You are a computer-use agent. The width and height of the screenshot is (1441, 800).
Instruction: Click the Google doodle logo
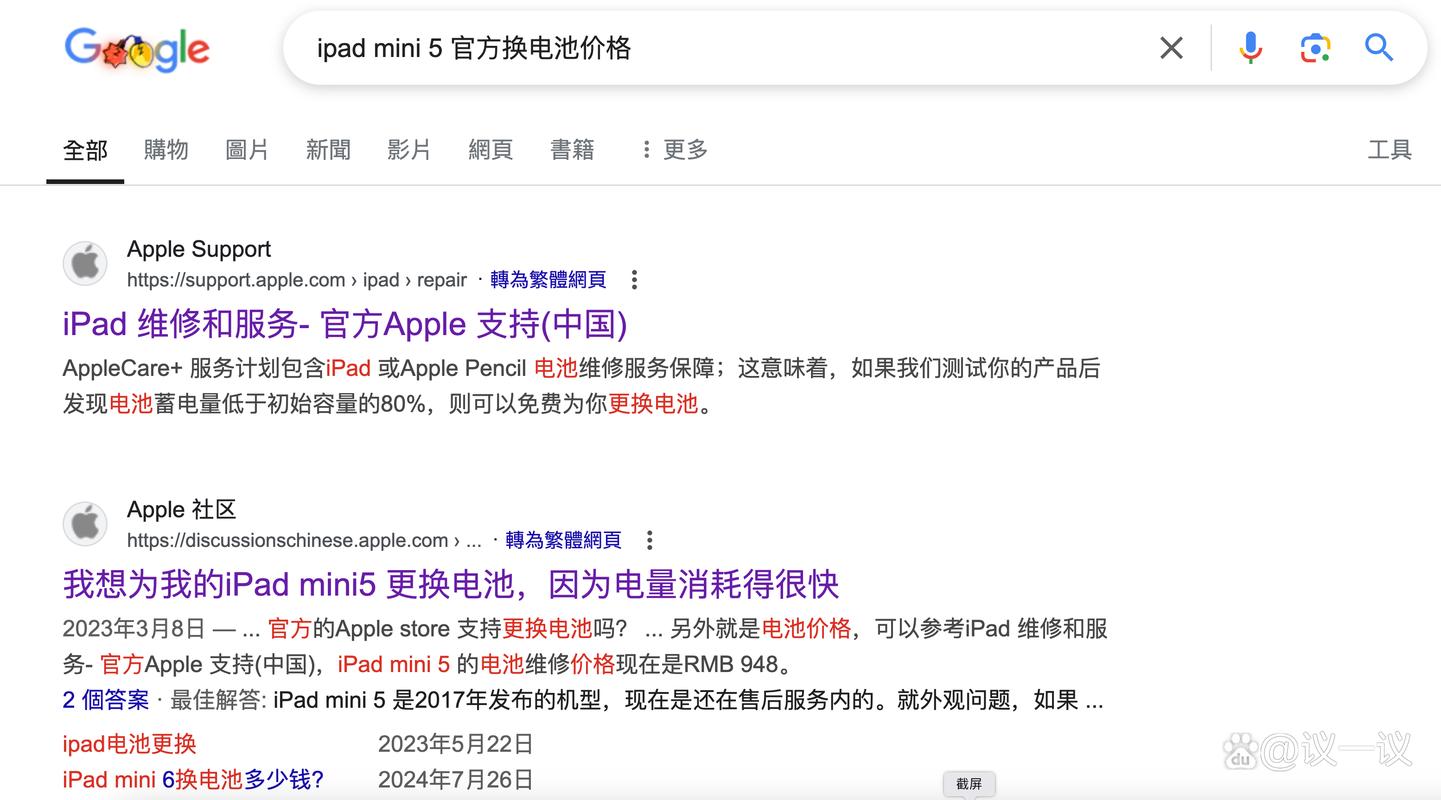coord(137,49)
